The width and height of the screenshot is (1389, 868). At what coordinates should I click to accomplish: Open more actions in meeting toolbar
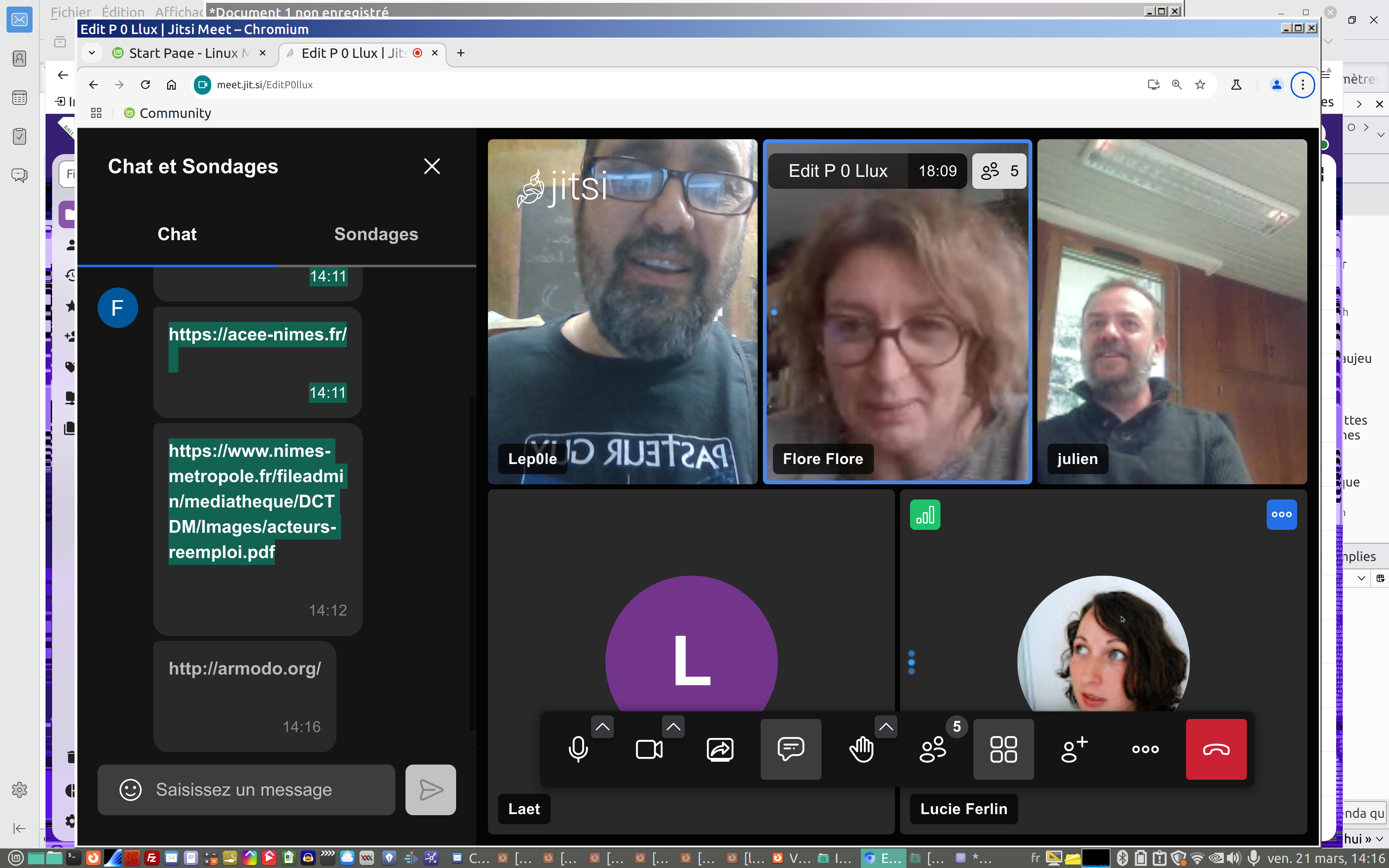(x=1145, y=749)
